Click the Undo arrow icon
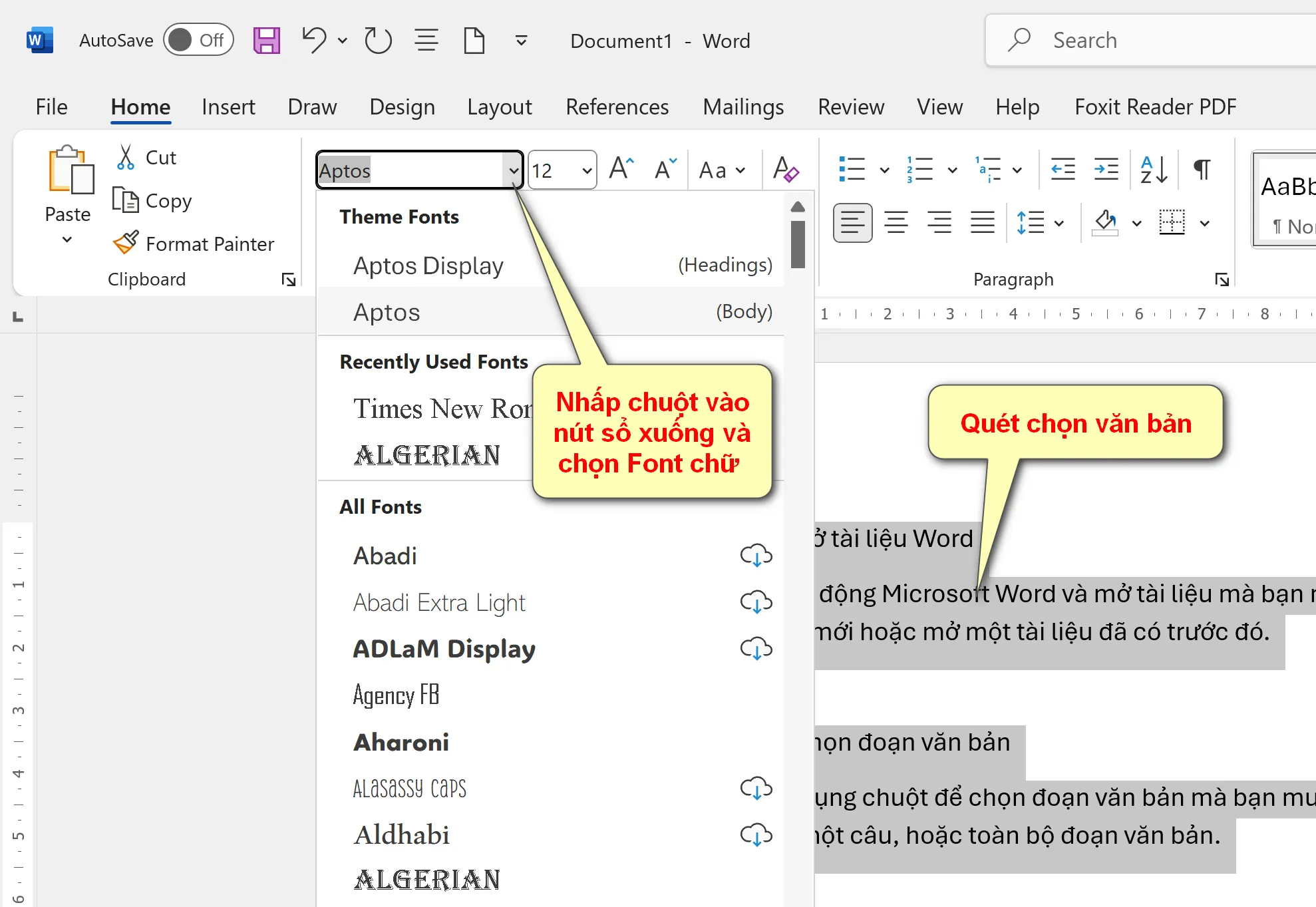The image size is (1316, 907). pyautogui.click(x=314, y=41)
